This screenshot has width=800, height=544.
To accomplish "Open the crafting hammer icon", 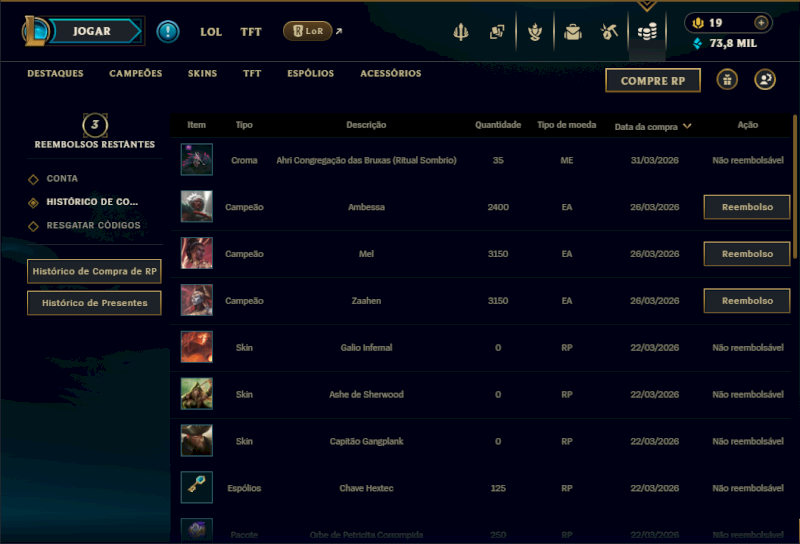I will 609,32.
